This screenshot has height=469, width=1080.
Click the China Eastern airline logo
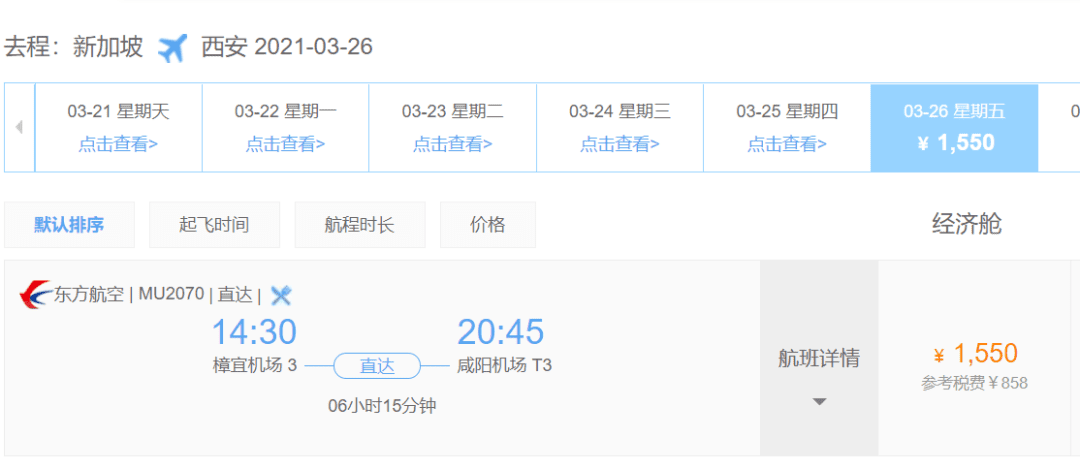pos(35,295)
